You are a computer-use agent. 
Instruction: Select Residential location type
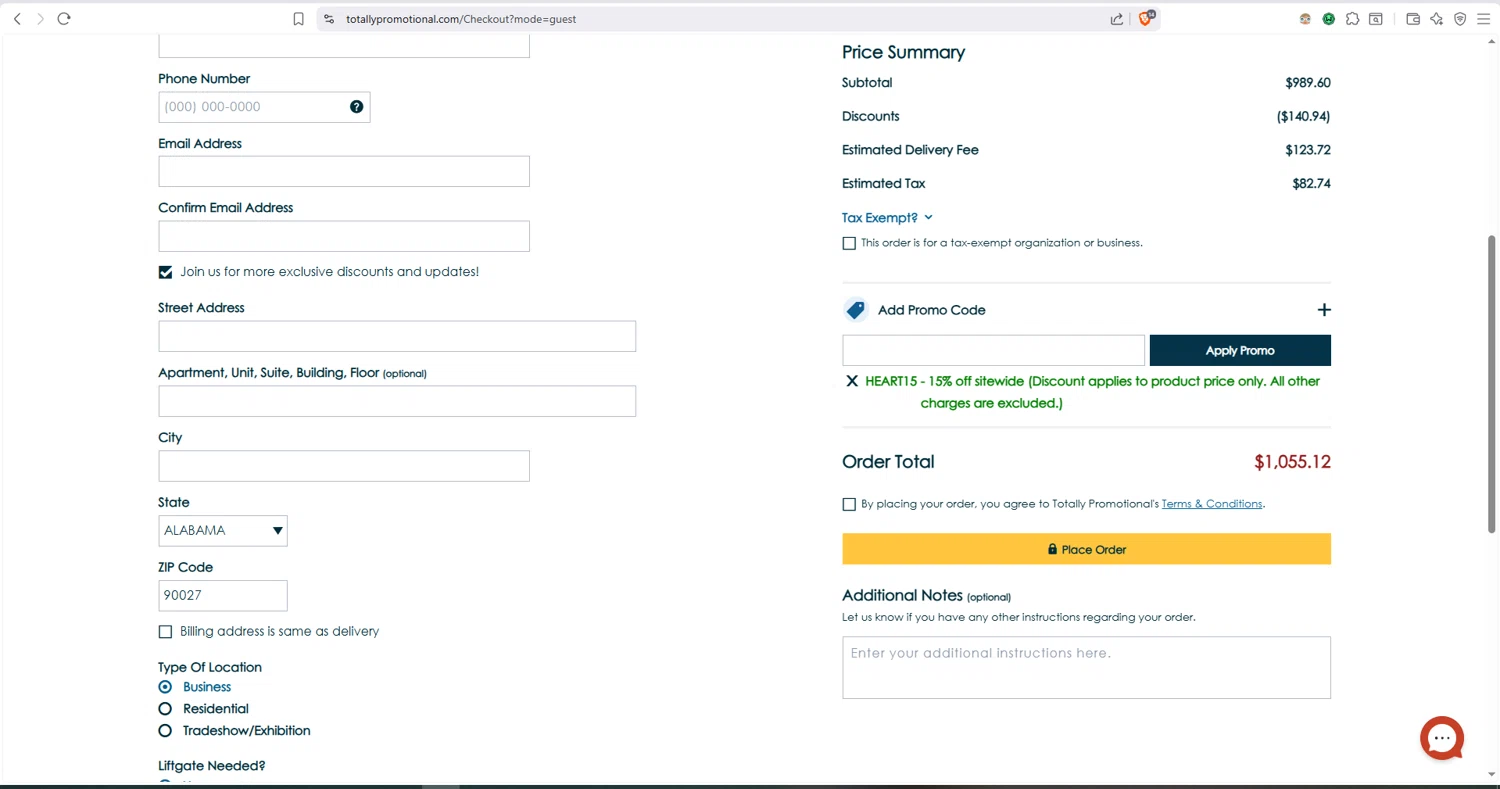click(x=166, y=709)
